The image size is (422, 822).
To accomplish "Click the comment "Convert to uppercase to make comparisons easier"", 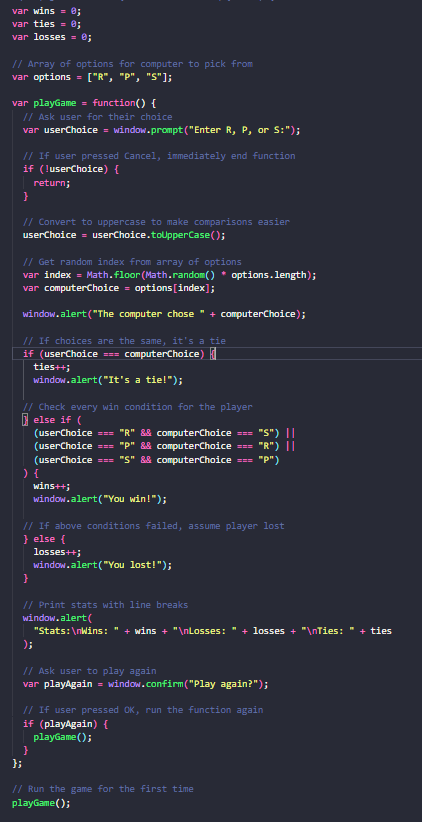I will pyautogui.click(x=156, y=222).
